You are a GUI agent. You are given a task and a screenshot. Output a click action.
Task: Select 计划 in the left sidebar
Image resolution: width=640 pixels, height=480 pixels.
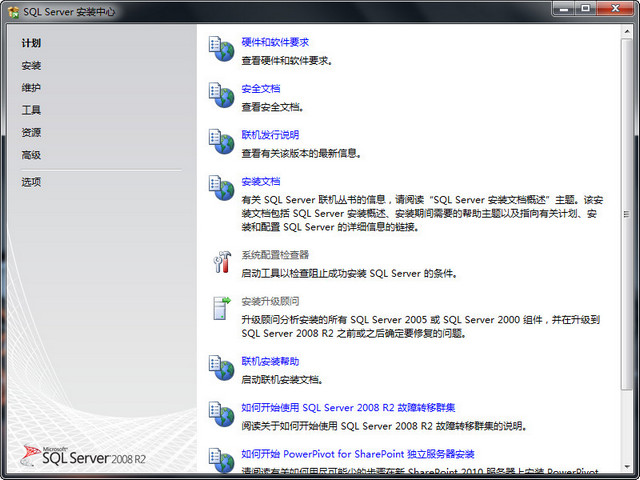pos(31,43)
